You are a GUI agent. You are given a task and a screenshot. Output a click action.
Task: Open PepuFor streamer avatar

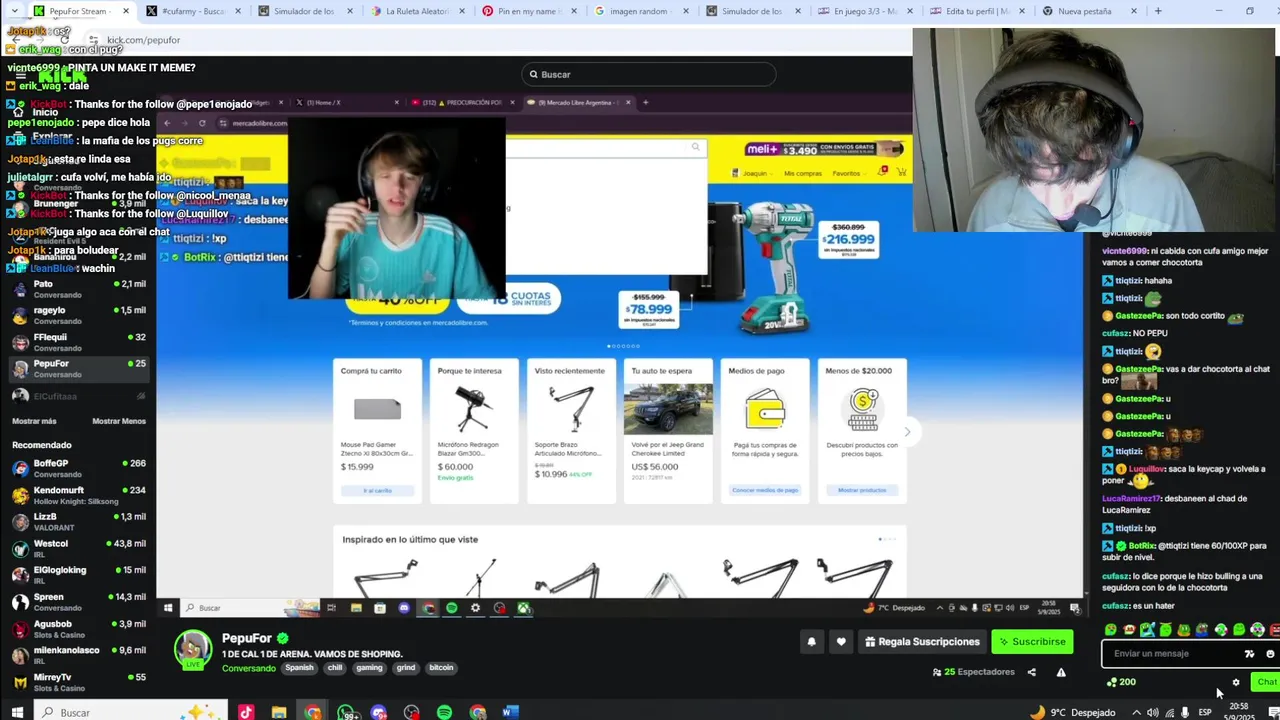pyautogui.click(x=193, y=650)
